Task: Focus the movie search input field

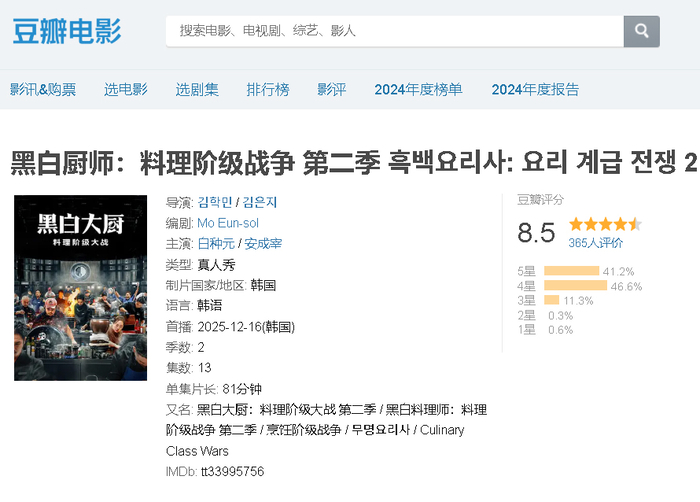Action: 394,31
